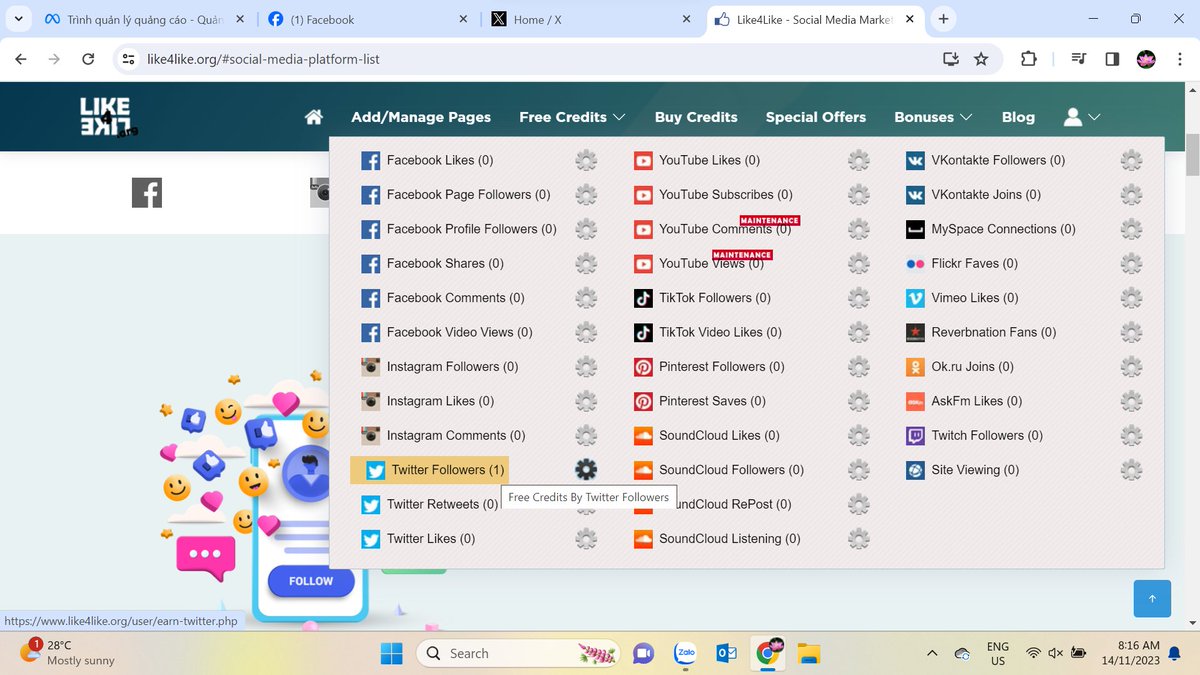Screen dimensions: 1200x675
Task: Open settings gear for Twitch Followers
Action: click(x=1131, y=435)
